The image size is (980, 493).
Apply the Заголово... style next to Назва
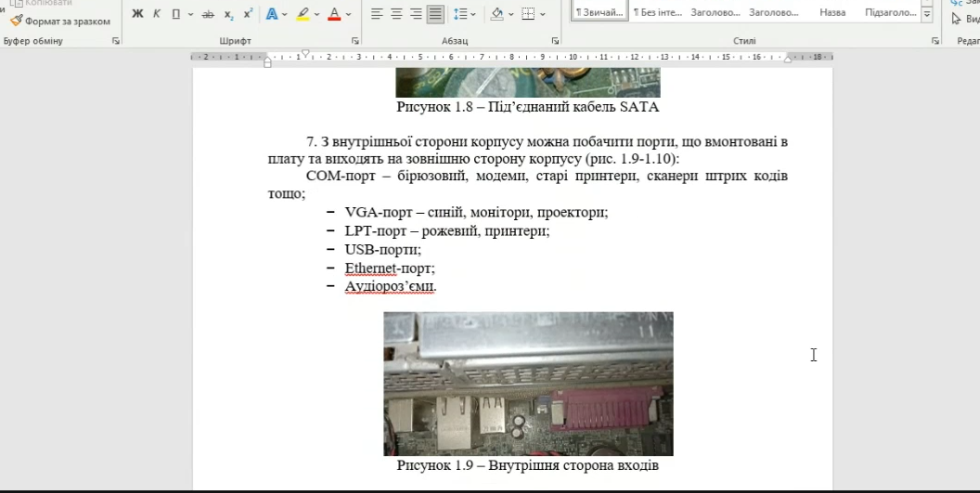[774, 12]
